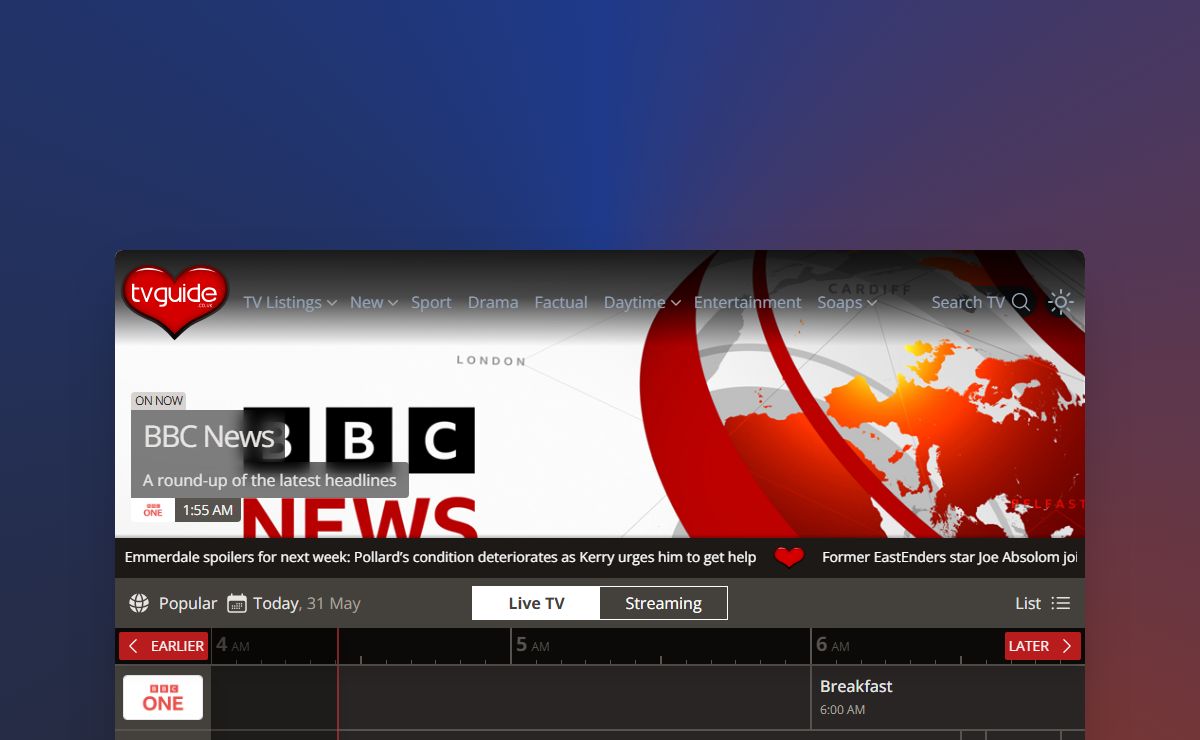Viewport: 1200px width, 740px height.
Task: Click the ON NOW label
Action: pos(159,401)
